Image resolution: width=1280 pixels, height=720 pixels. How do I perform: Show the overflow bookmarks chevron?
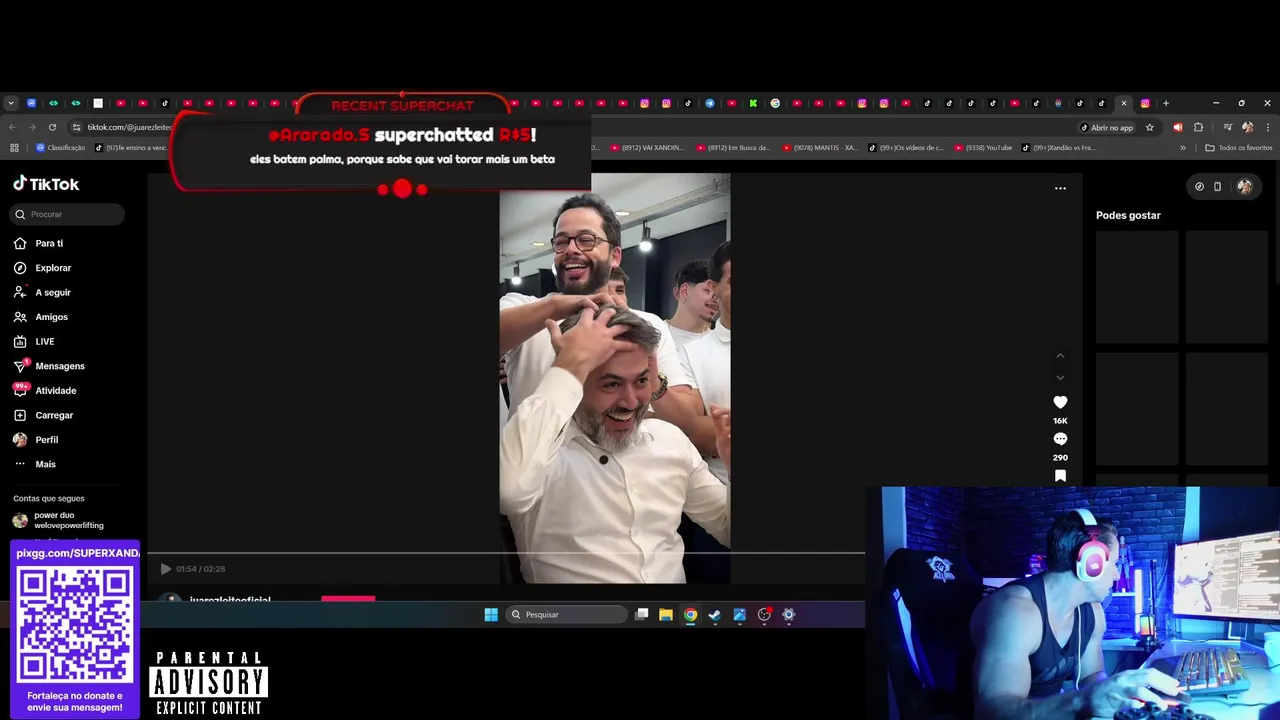pos(1183,147)
